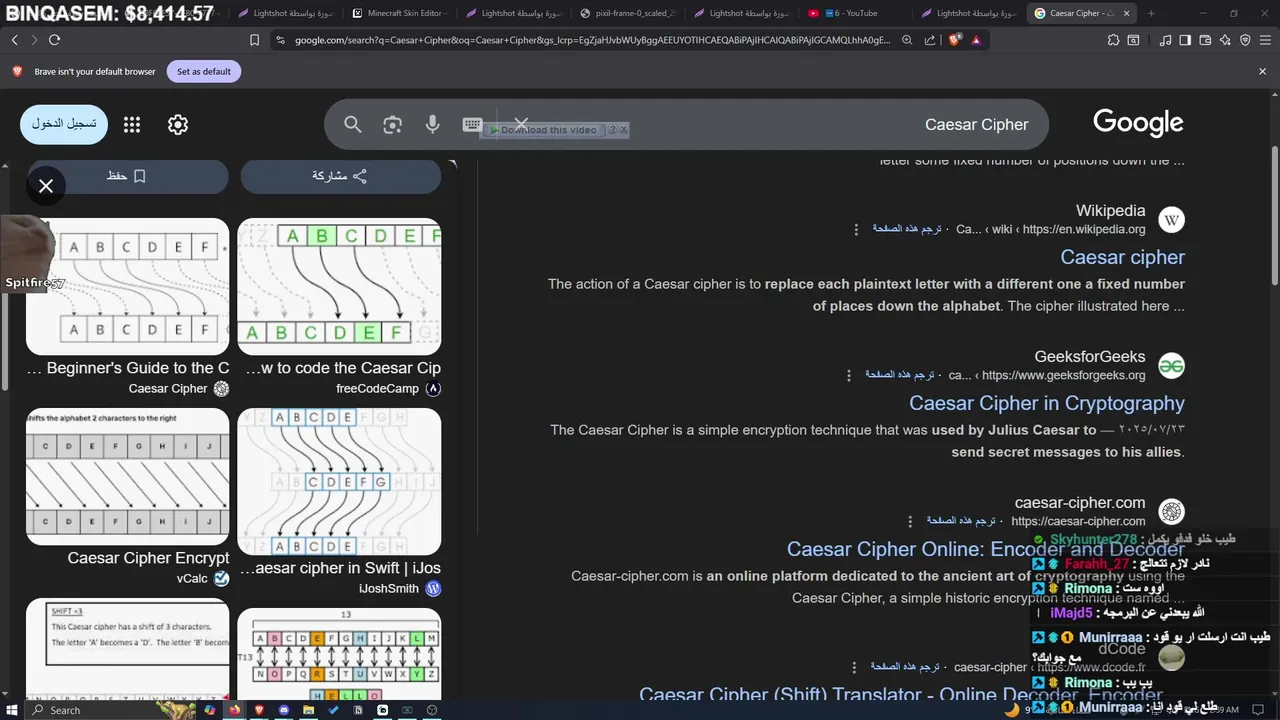The width and height of the screenshot is (1280, 720).
Task: Open Discord from the taskbar
Action: coord(284,710)
